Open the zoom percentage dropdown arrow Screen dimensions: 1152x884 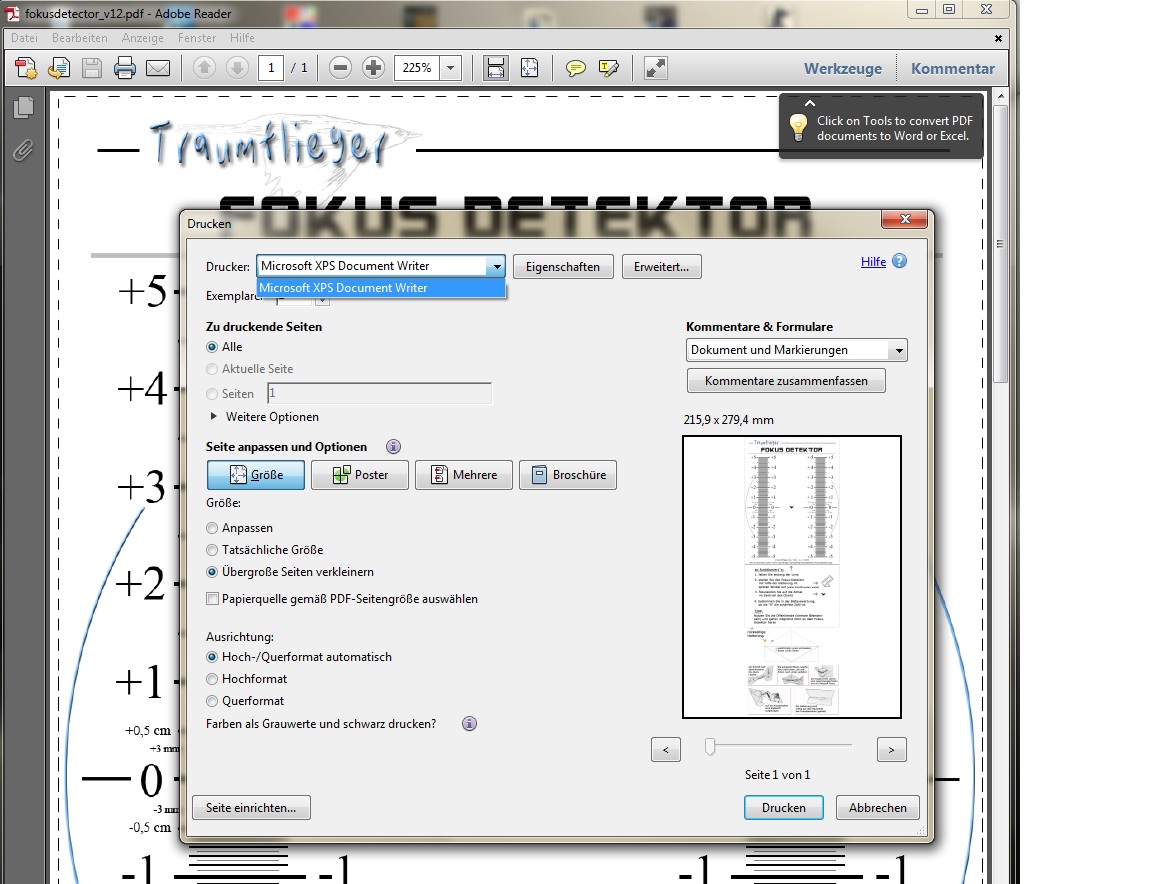click(451, 68)
